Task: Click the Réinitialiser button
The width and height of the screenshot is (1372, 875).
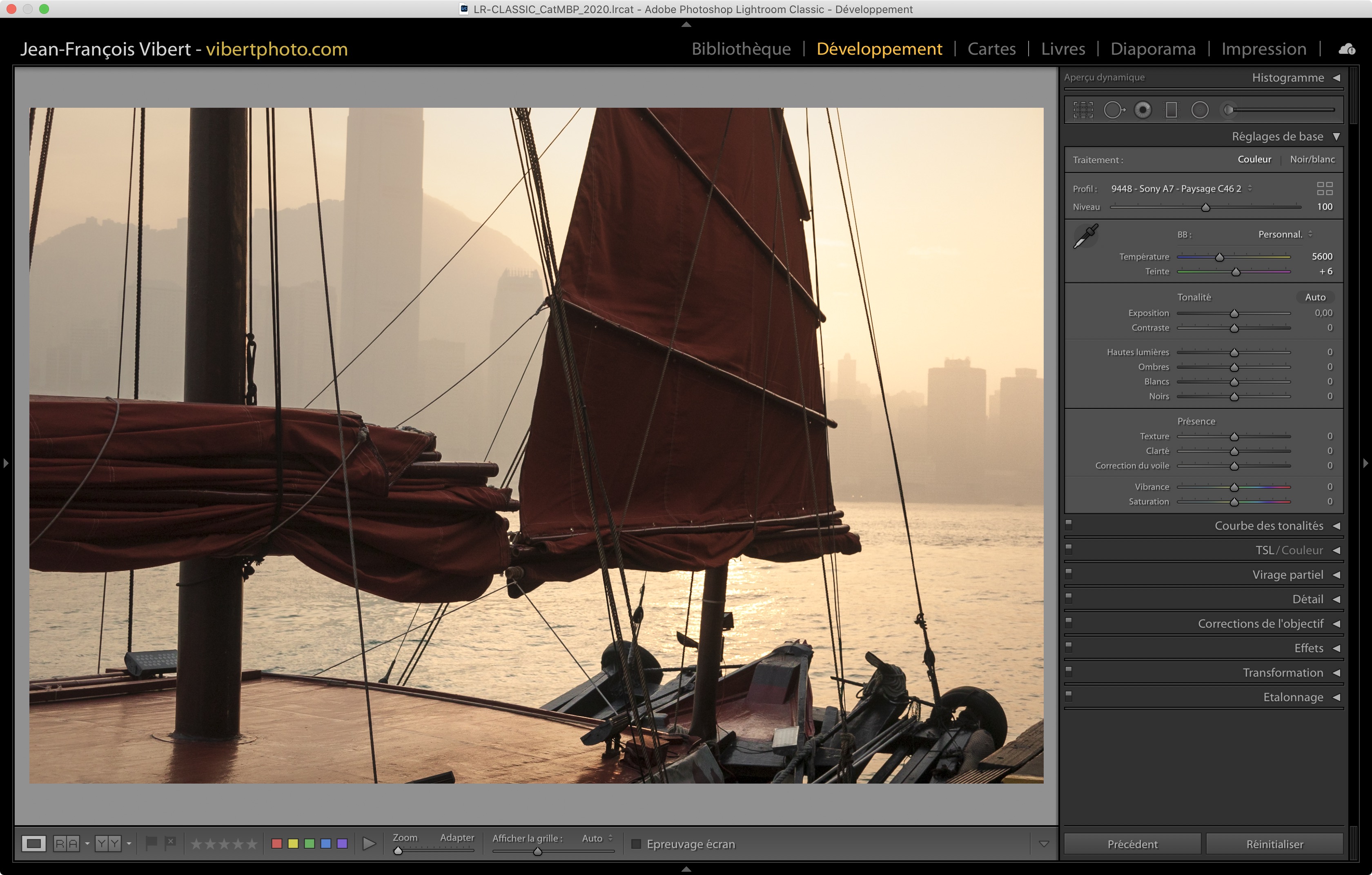Action: tap(1274, 844)
